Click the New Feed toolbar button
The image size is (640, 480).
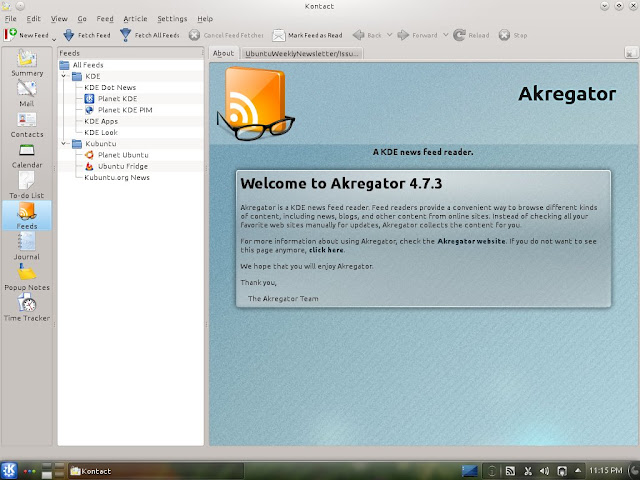[x=27, y=35]
